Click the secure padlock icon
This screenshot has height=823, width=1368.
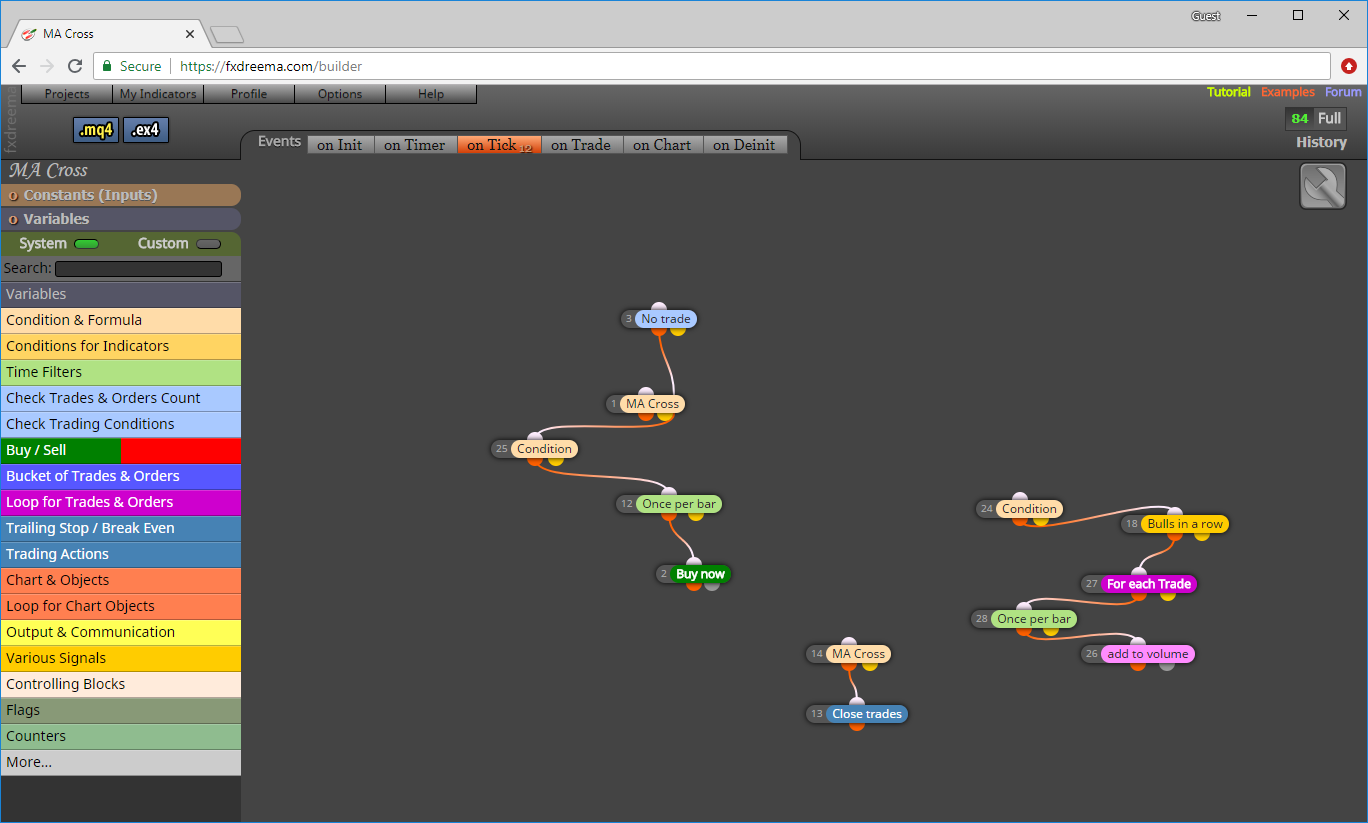107,66
